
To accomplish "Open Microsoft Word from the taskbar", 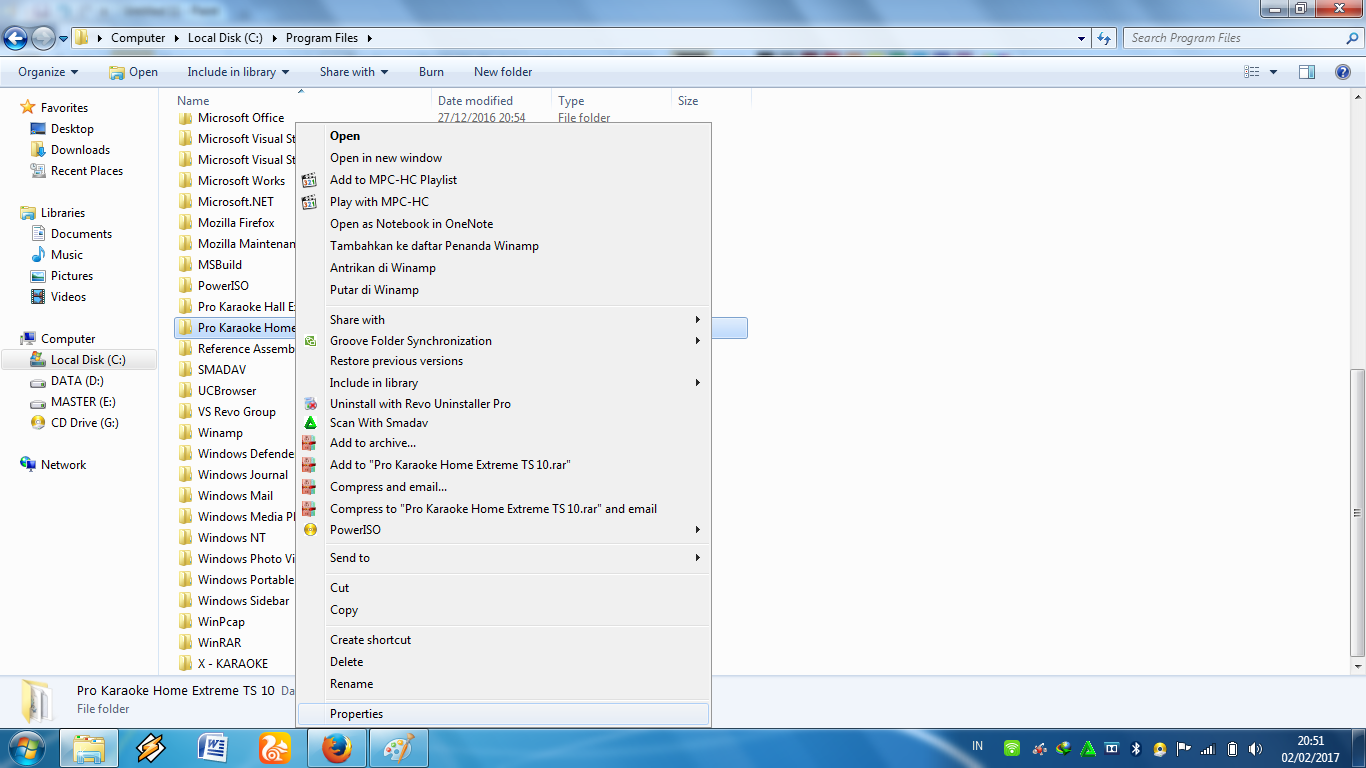I will pos(212,748).
